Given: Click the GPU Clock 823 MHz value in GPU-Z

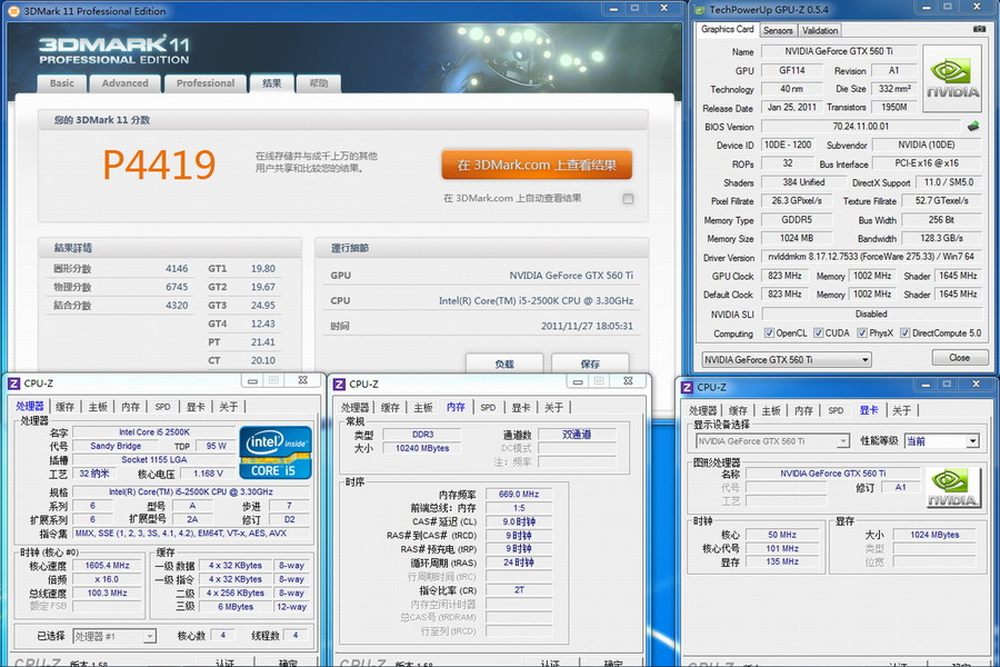Looking at the screenshot, I should (x=784, y=276).
